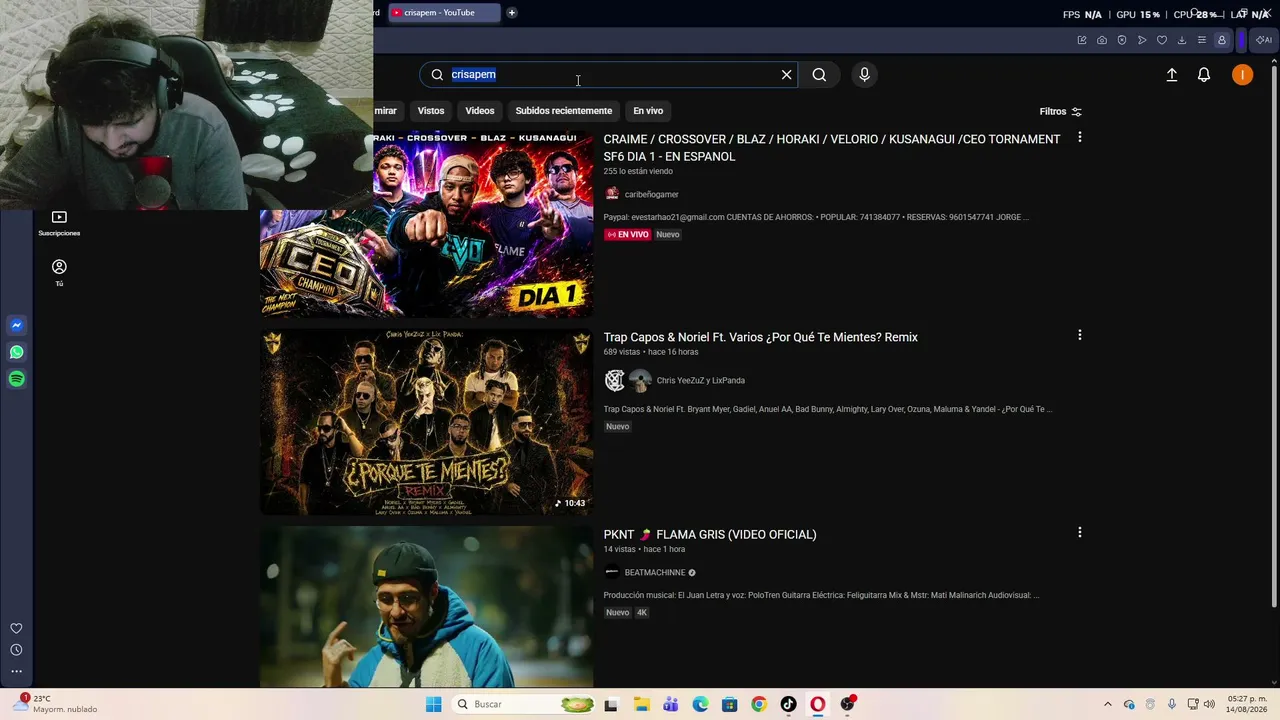Open the Filtros search filters

coord(1060,112)
